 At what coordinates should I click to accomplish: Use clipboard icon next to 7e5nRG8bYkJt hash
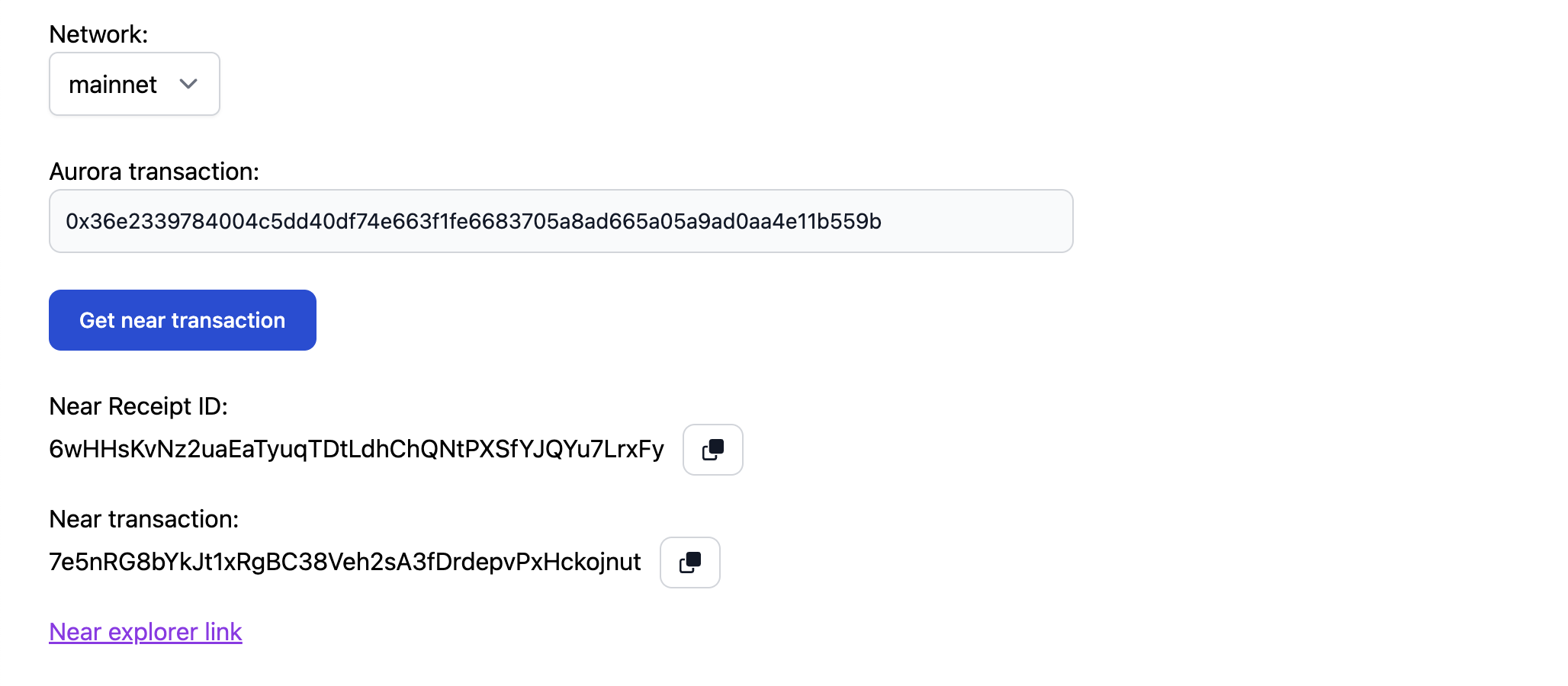[689, 563]
